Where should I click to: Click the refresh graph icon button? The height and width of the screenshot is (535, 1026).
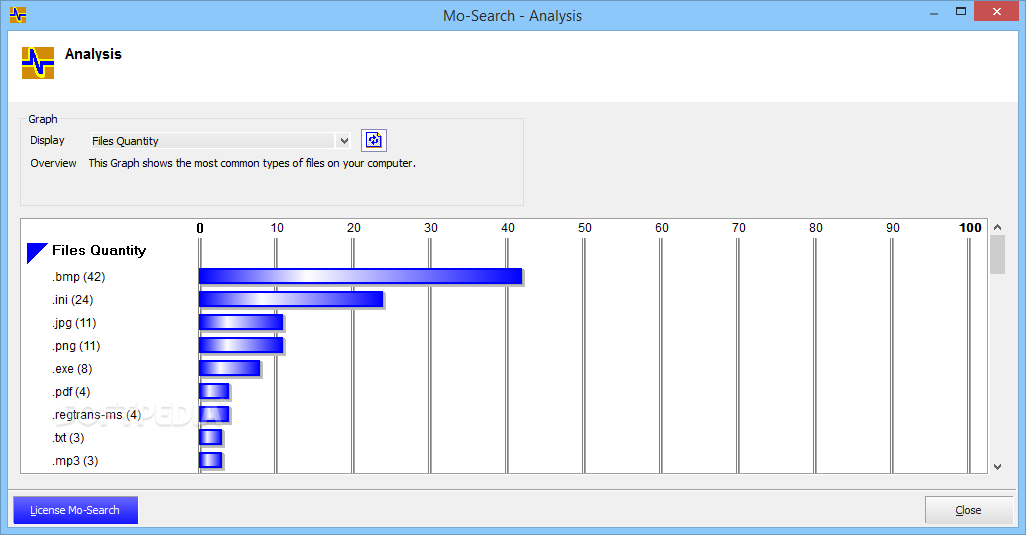[x=374, y=140]
